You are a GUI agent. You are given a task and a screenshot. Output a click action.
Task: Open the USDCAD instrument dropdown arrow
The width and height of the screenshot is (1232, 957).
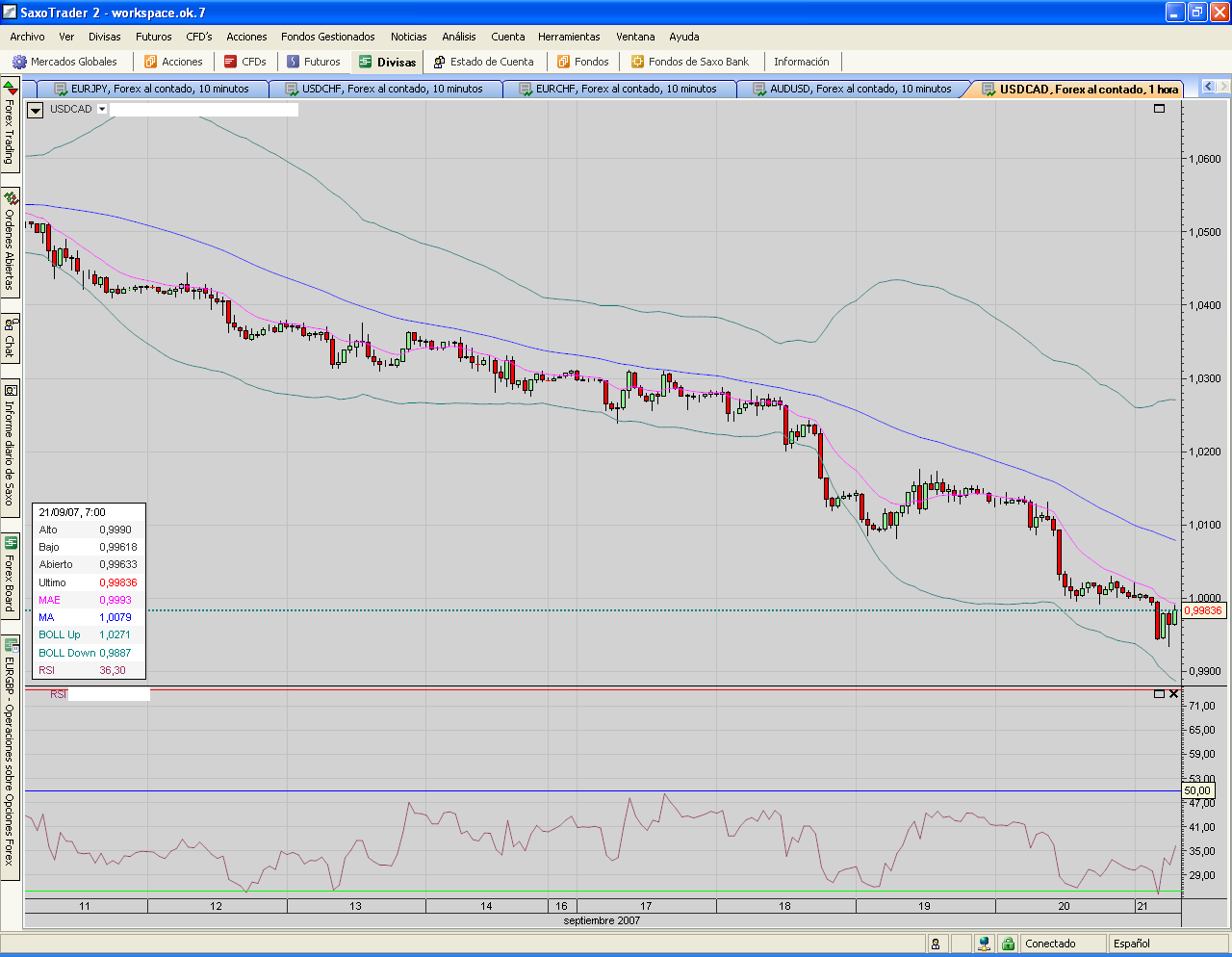[x=102, y=110]
